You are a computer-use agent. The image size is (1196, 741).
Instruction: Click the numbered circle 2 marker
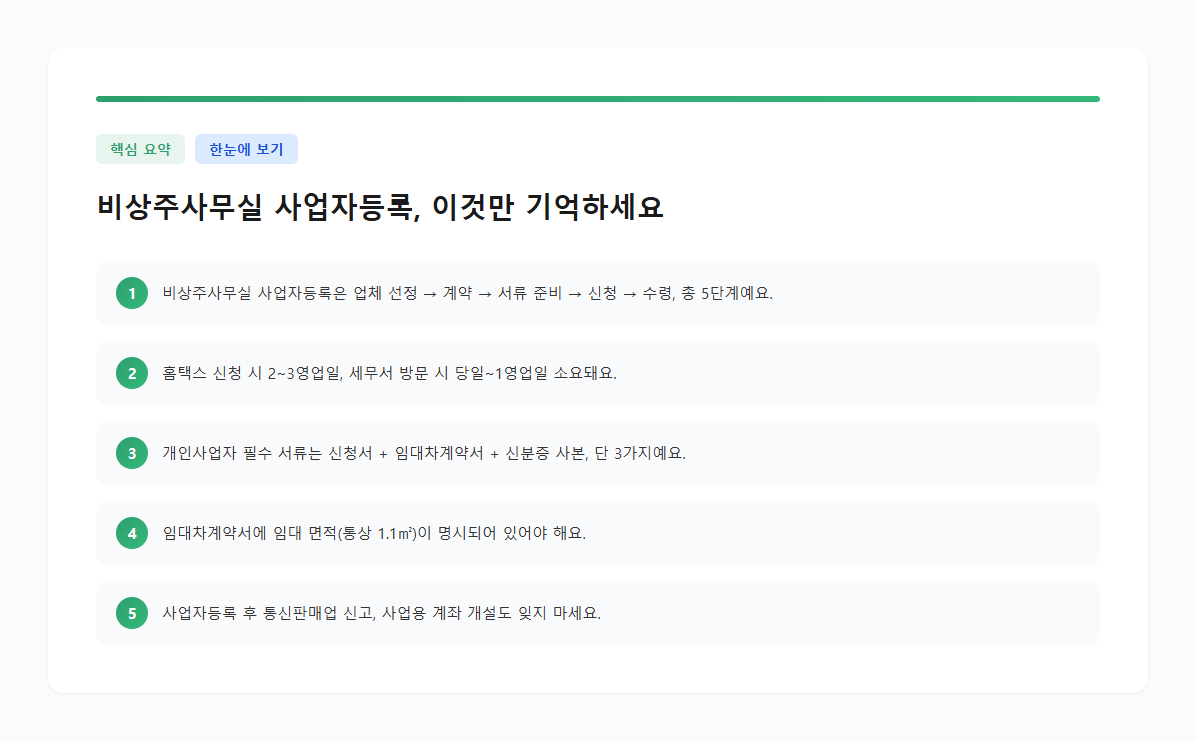131,373
